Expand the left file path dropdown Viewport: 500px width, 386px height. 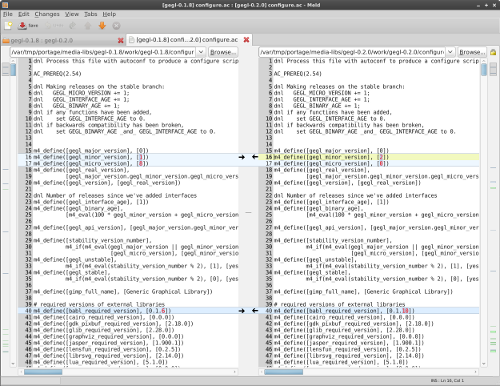201,52
